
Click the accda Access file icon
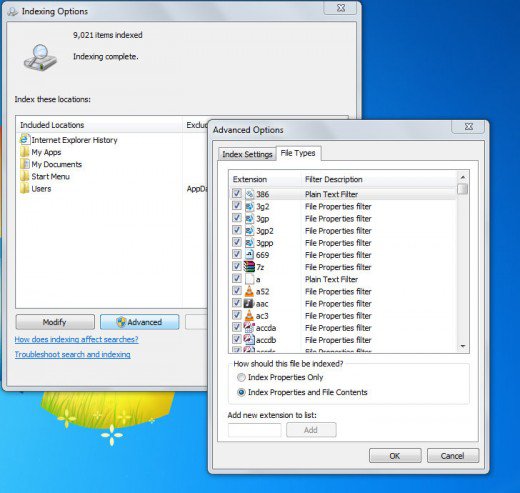click(249, 328)
